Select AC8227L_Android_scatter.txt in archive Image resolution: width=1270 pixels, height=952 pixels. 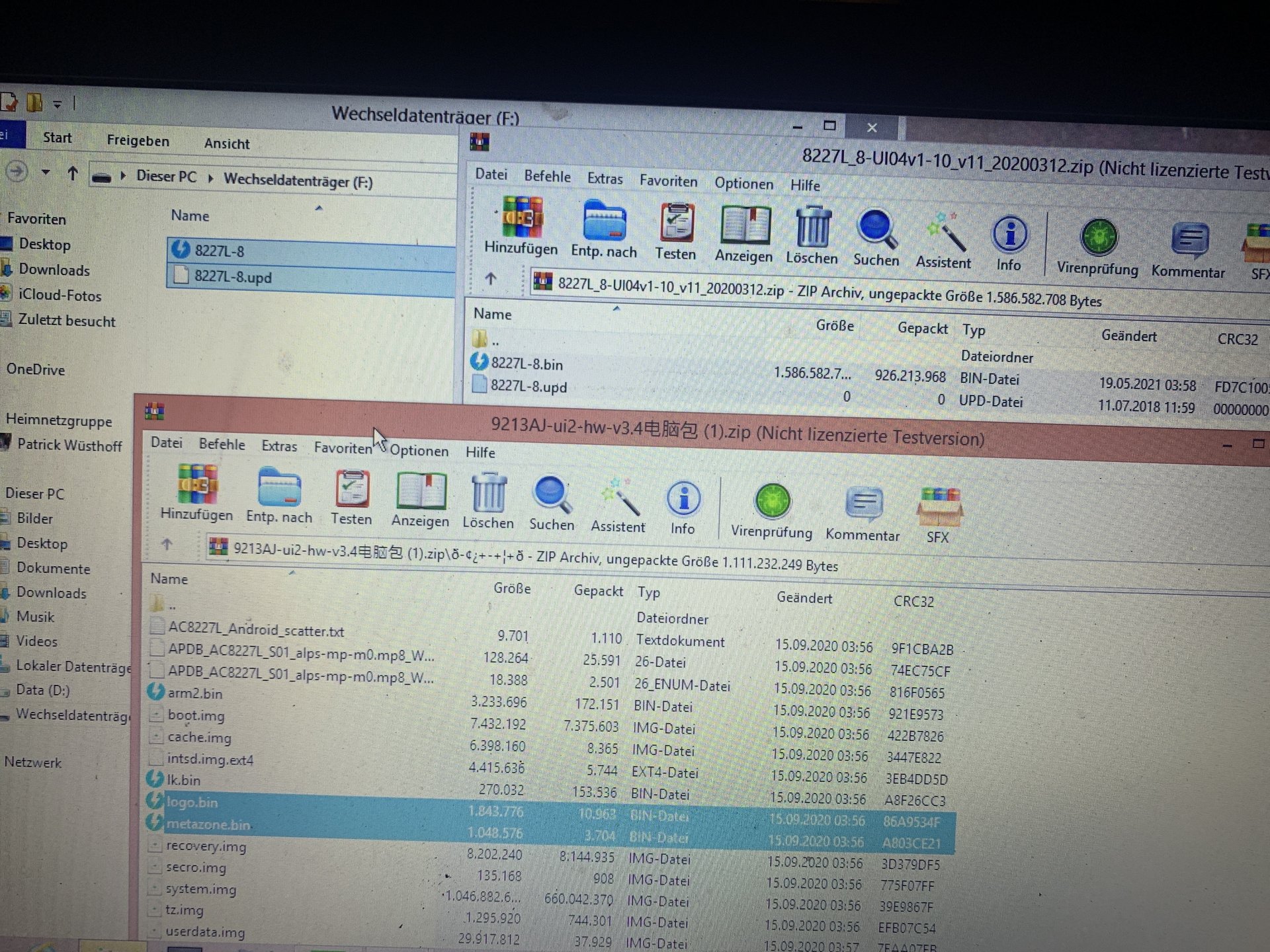256,629
